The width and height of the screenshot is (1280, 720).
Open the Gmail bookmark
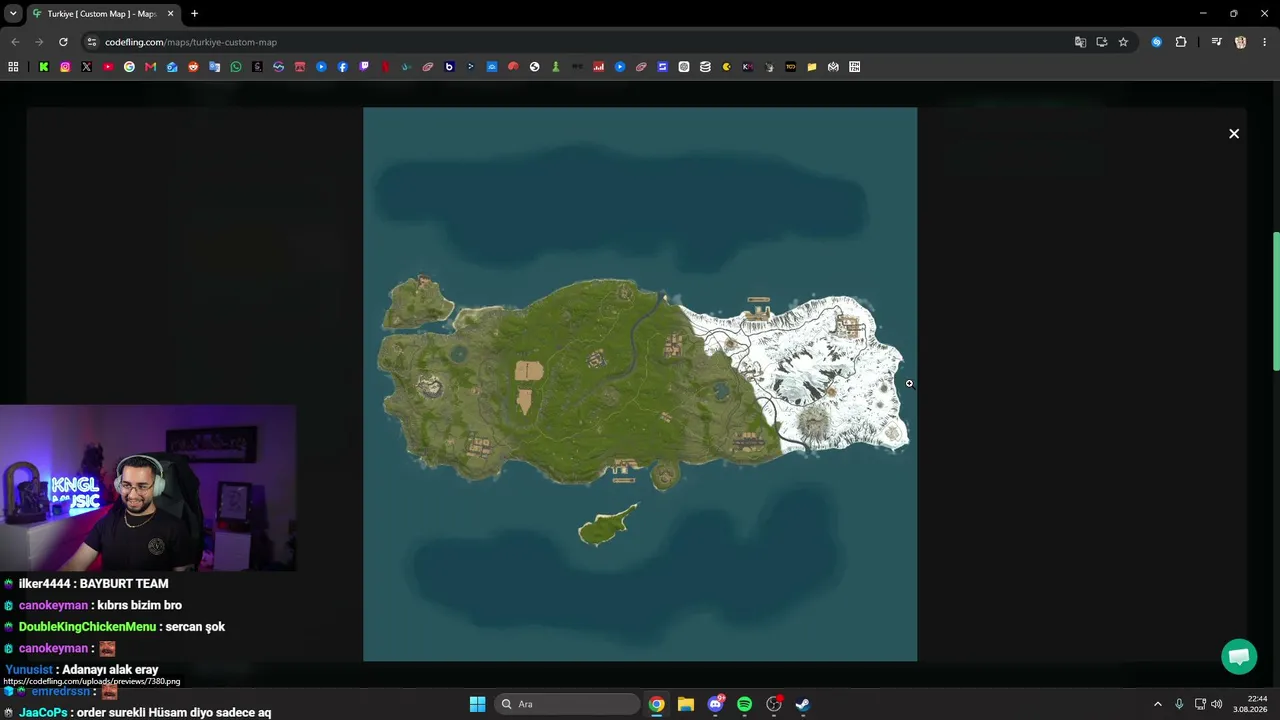[151, 67]
